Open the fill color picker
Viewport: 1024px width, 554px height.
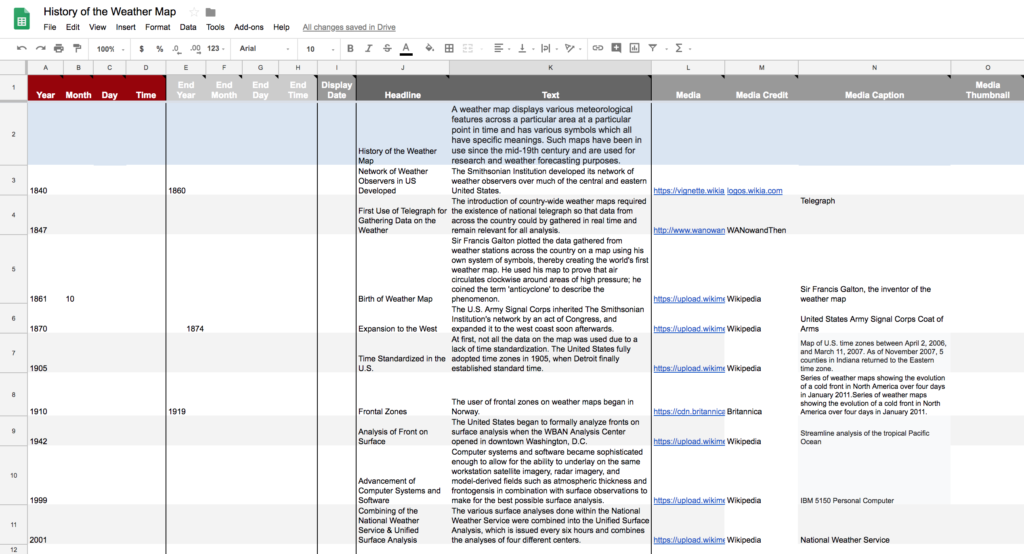point(429,48)
